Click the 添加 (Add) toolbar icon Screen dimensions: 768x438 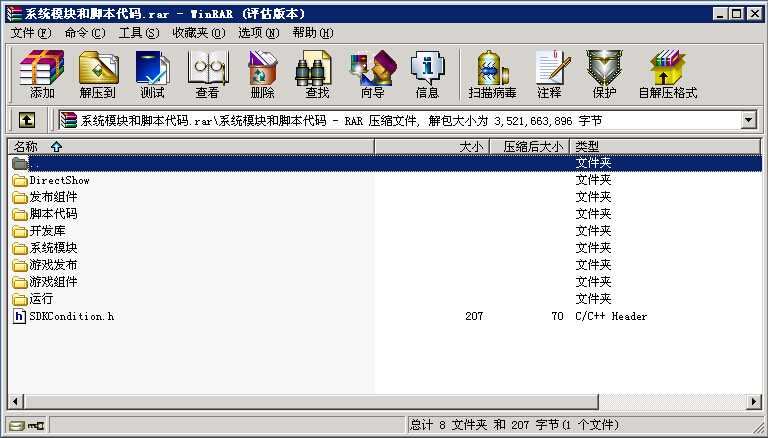[x=41, y=73]
